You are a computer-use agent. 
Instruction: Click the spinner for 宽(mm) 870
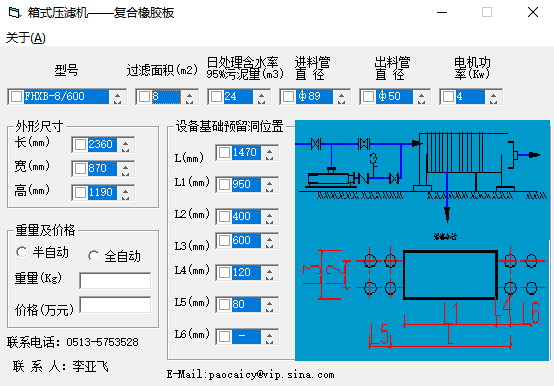click(125, 169)
